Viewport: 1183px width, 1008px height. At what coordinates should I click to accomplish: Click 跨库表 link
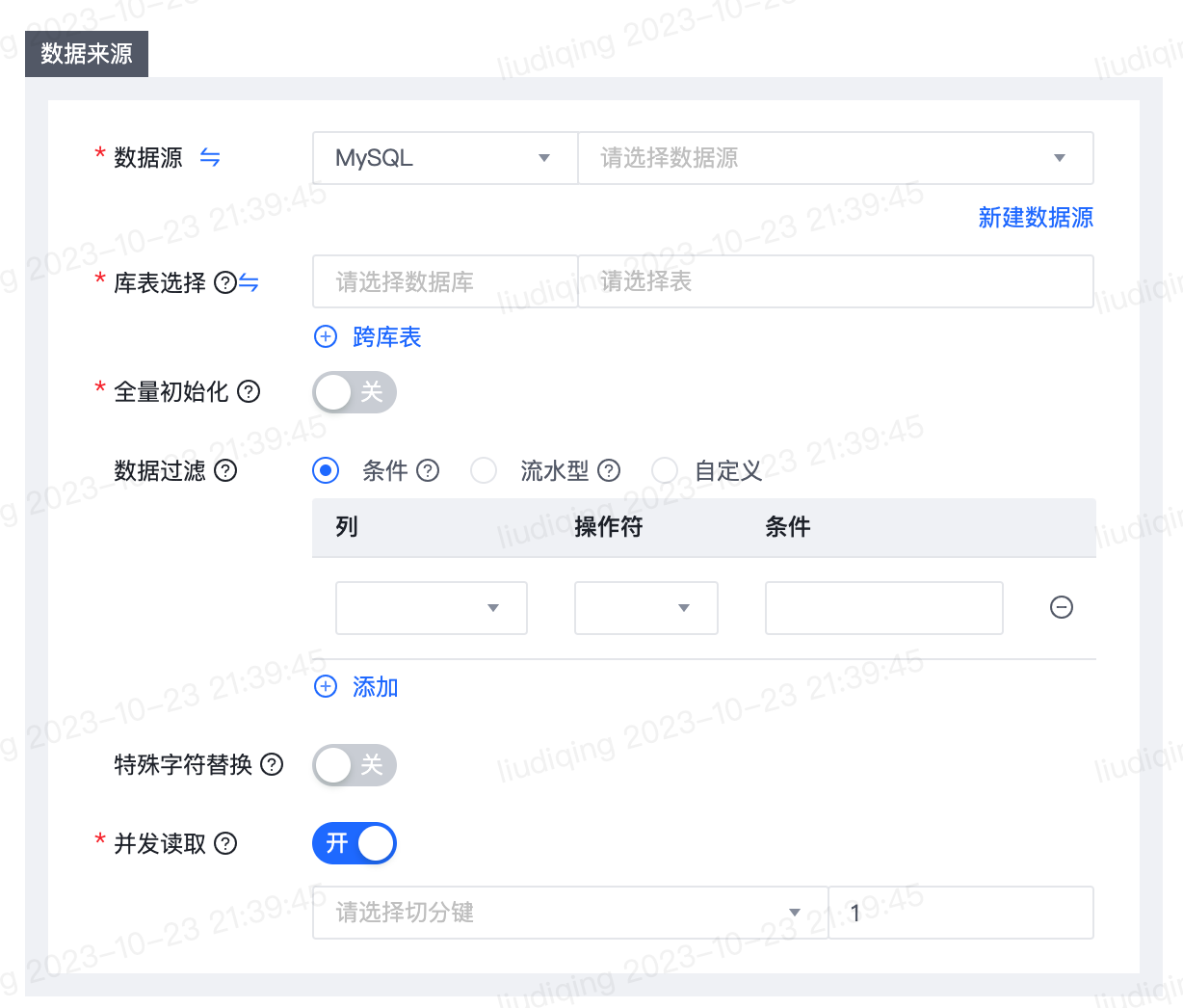click(387, 337)
